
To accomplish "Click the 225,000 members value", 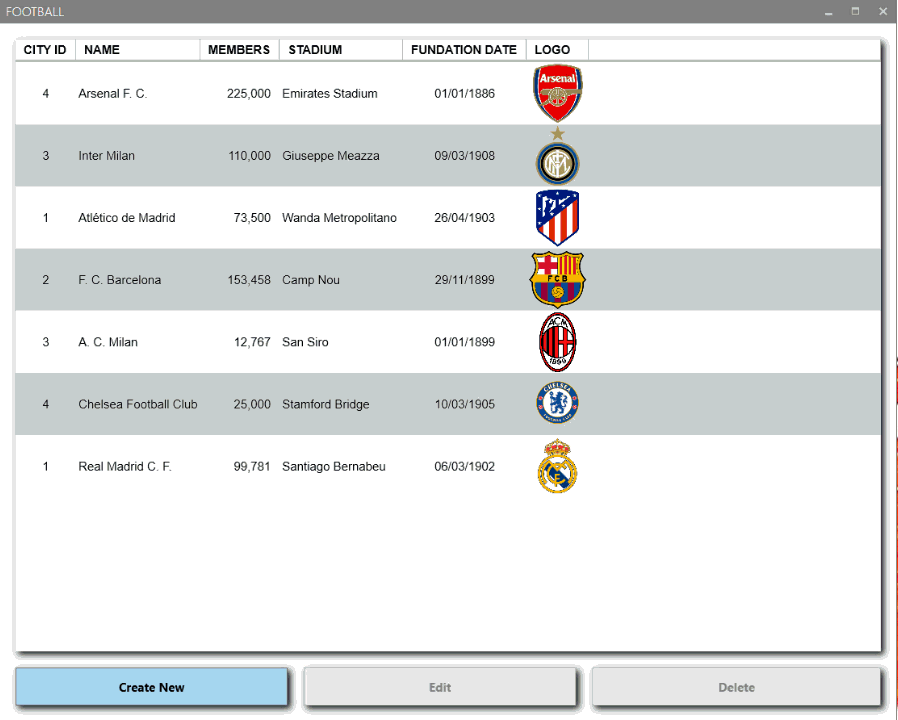I will point(249,93).
